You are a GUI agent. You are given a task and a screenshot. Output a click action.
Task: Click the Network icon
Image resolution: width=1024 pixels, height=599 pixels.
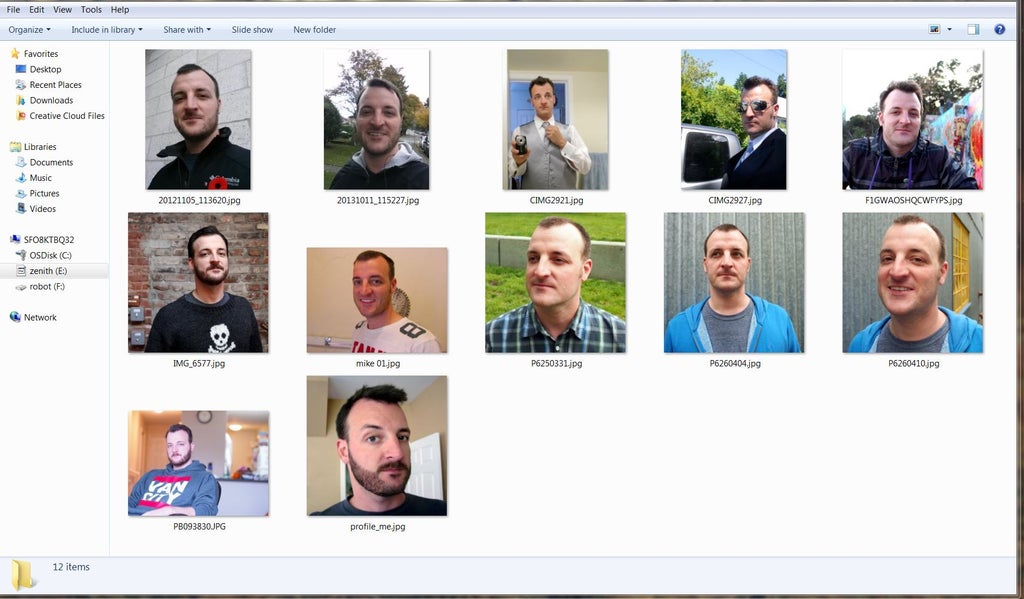[15, 317]
